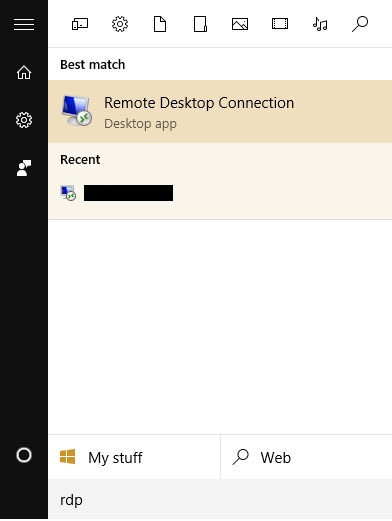The height and width of the screenshot is (521, 392).
Task: Filter results by Photos
Action: [240, 24]
